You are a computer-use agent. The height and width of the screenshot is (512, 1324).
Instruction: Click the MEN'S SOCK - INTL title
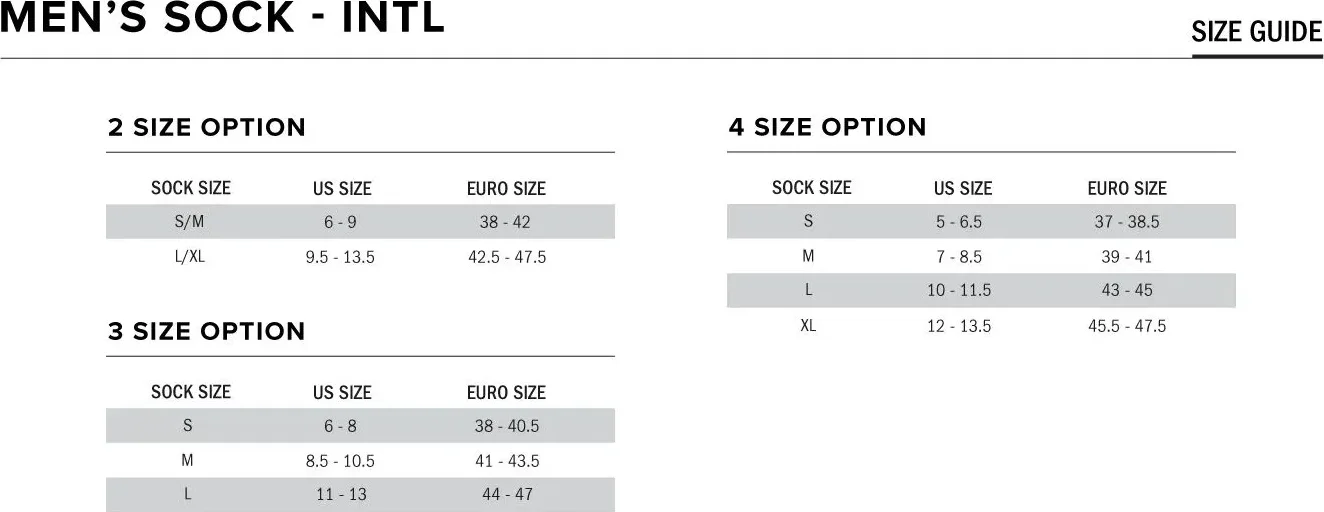(222, 19)
